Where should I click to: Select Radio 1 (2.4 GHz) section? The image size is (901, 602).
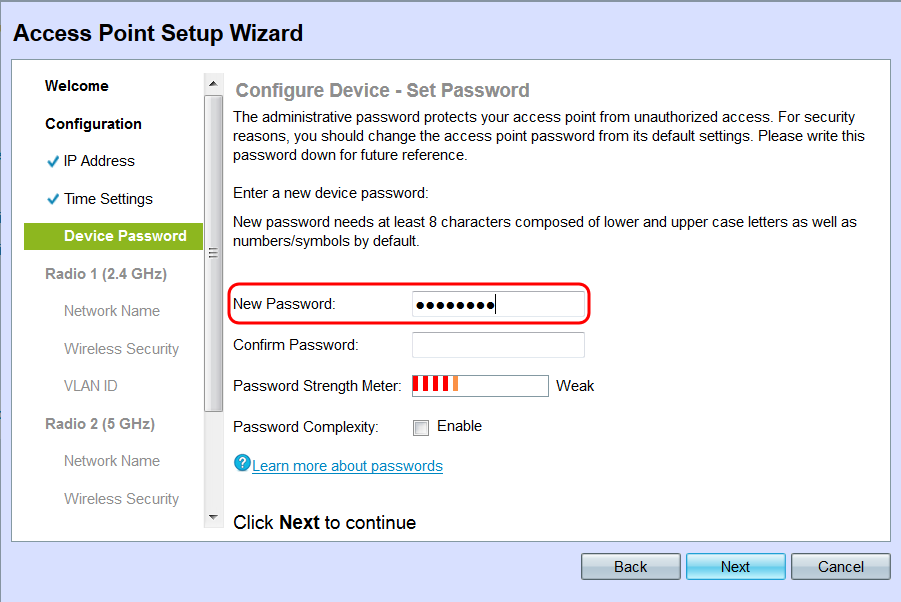pyautogui.click(x=106, y=273)
